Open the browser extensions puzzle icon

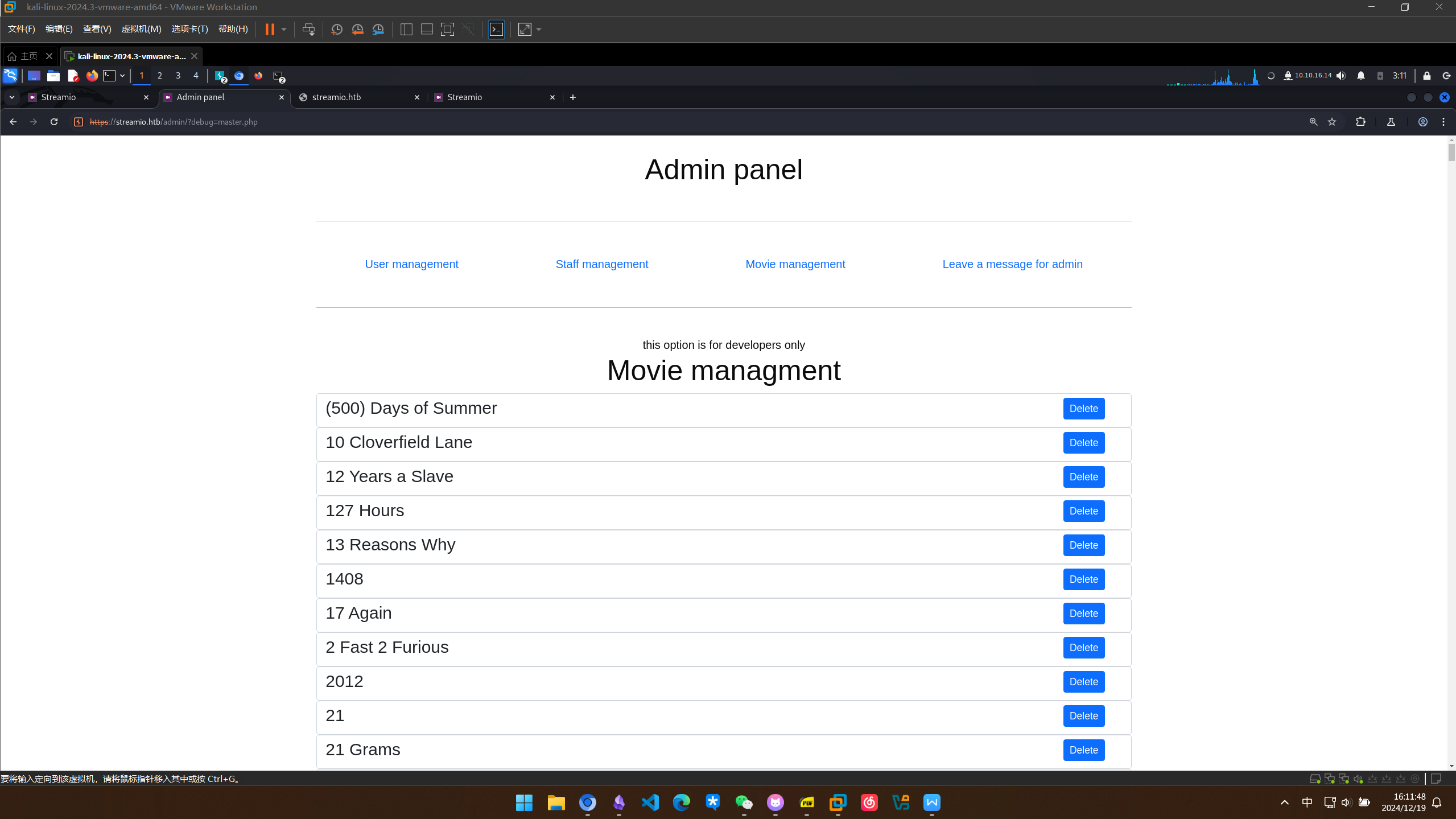[x=1360, y=122]
